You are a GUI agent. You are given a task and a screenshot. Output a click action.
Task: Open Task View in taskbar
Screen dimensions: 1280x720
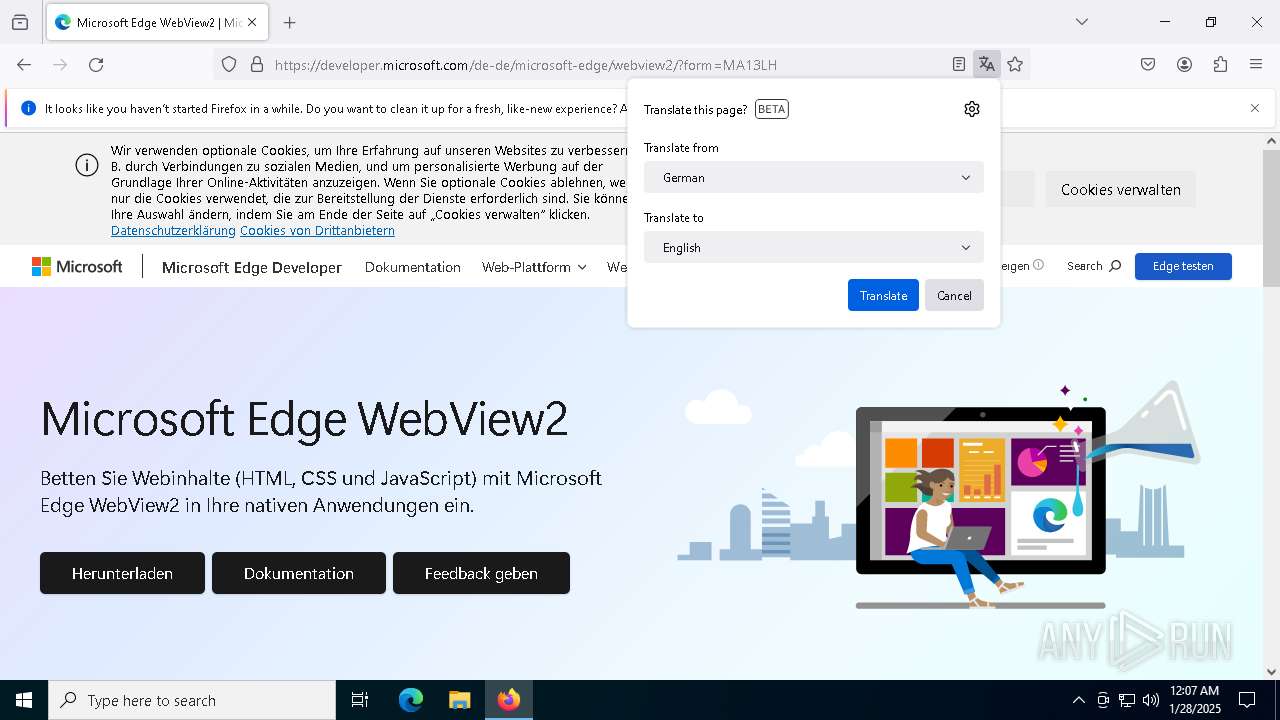pos(360,700)
